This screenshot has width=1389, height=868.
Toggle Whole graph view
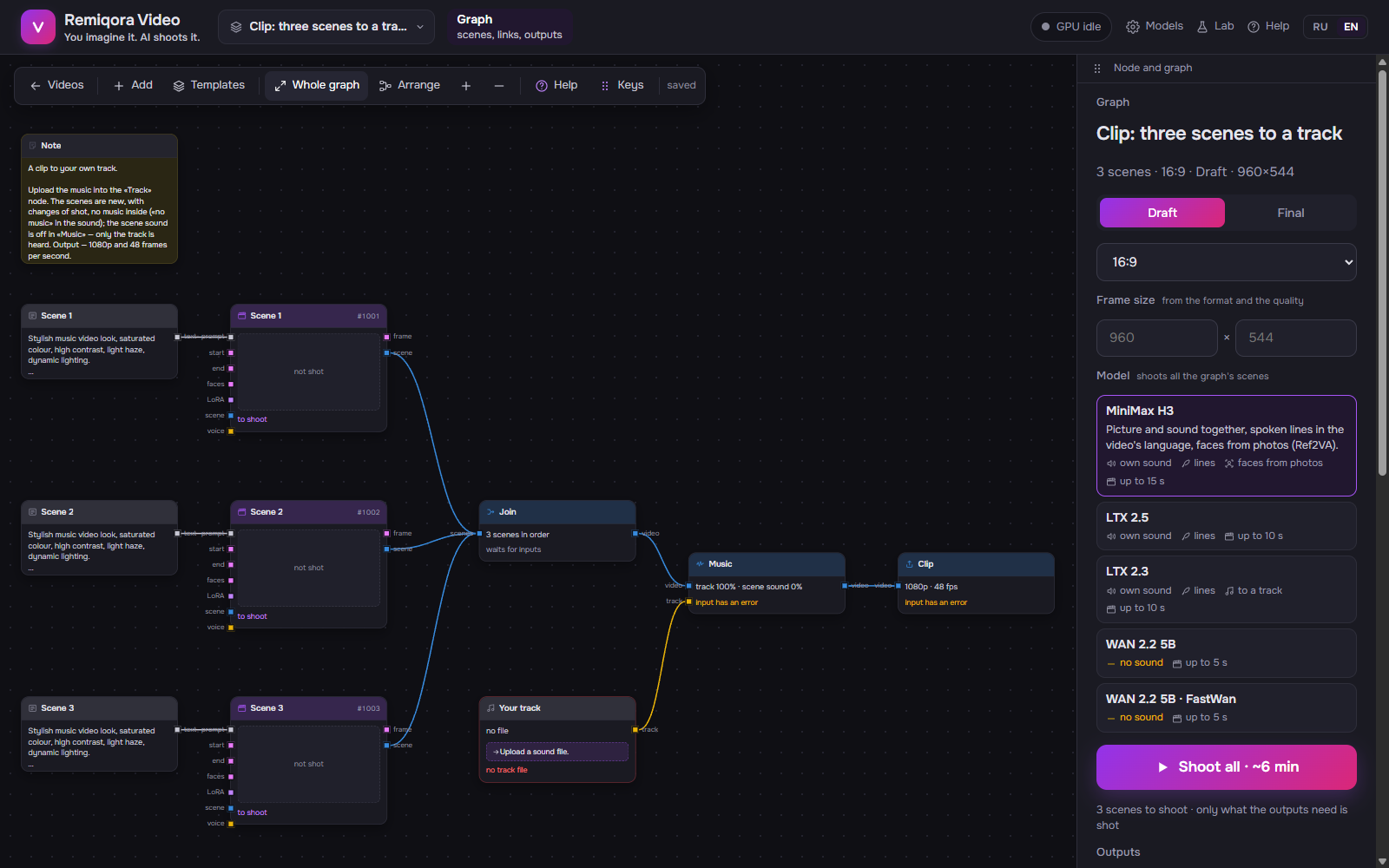pos(317,85)
